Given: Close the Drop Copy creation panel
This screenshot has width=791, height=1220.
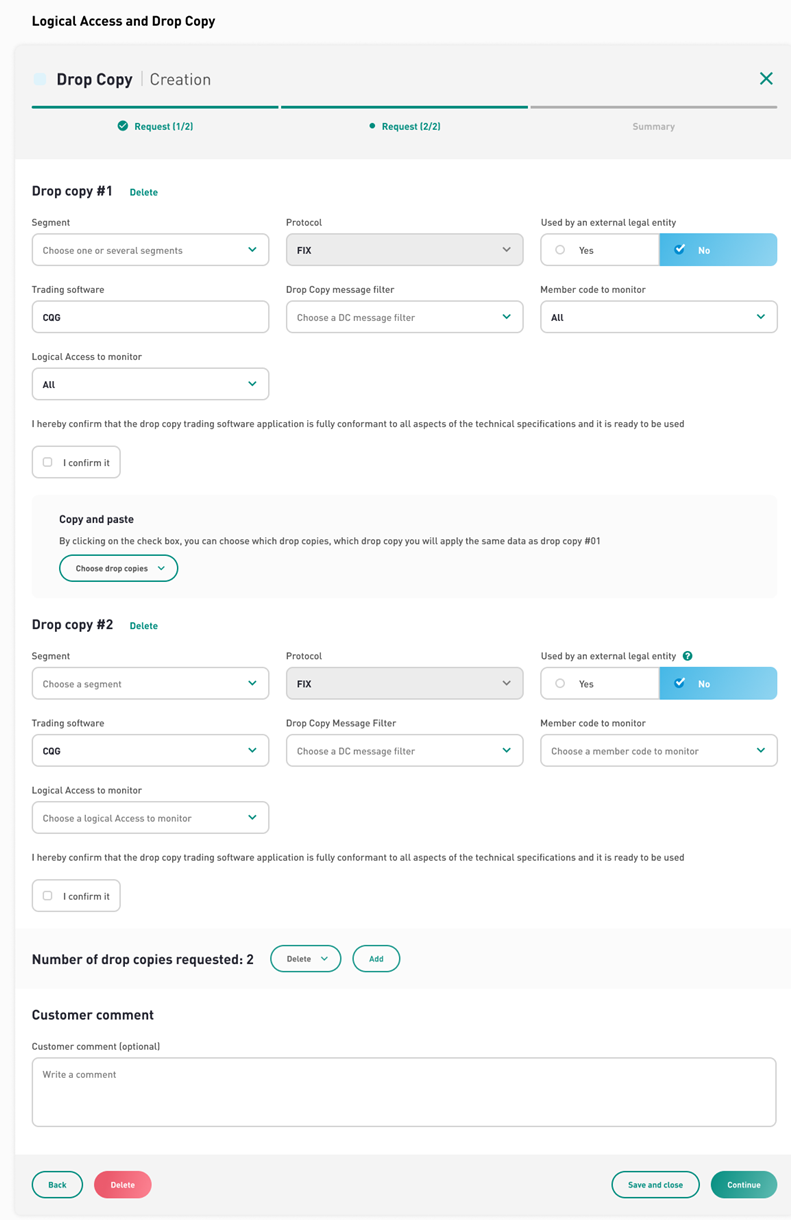Looking at the screenshot, I should point(766,79).
